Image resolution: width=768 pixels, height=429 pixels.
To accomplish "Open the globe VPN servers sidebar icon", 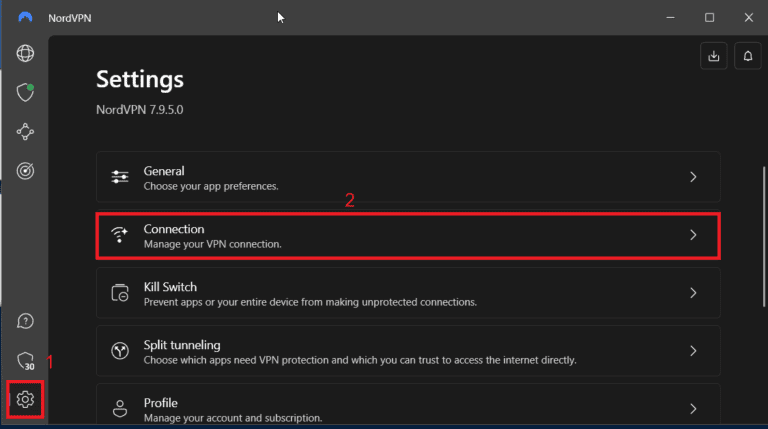I will coord(25,53).
